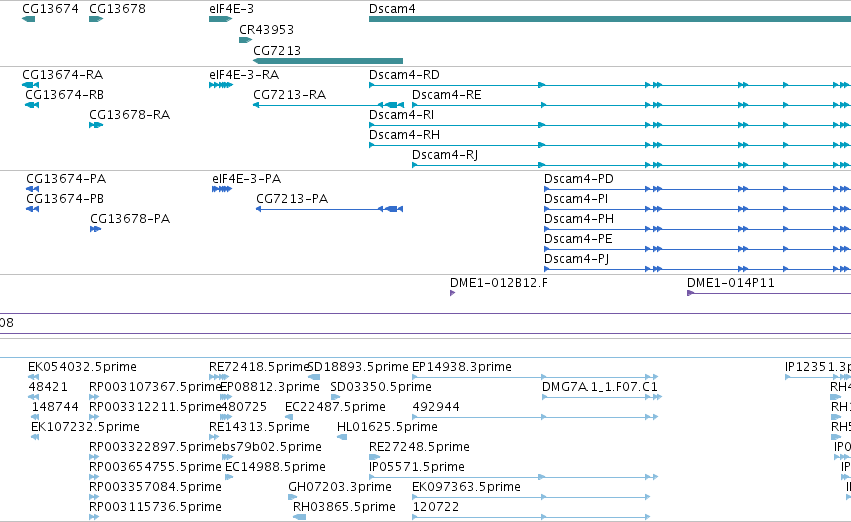Click protein CG13674-PB

(65, 199)
